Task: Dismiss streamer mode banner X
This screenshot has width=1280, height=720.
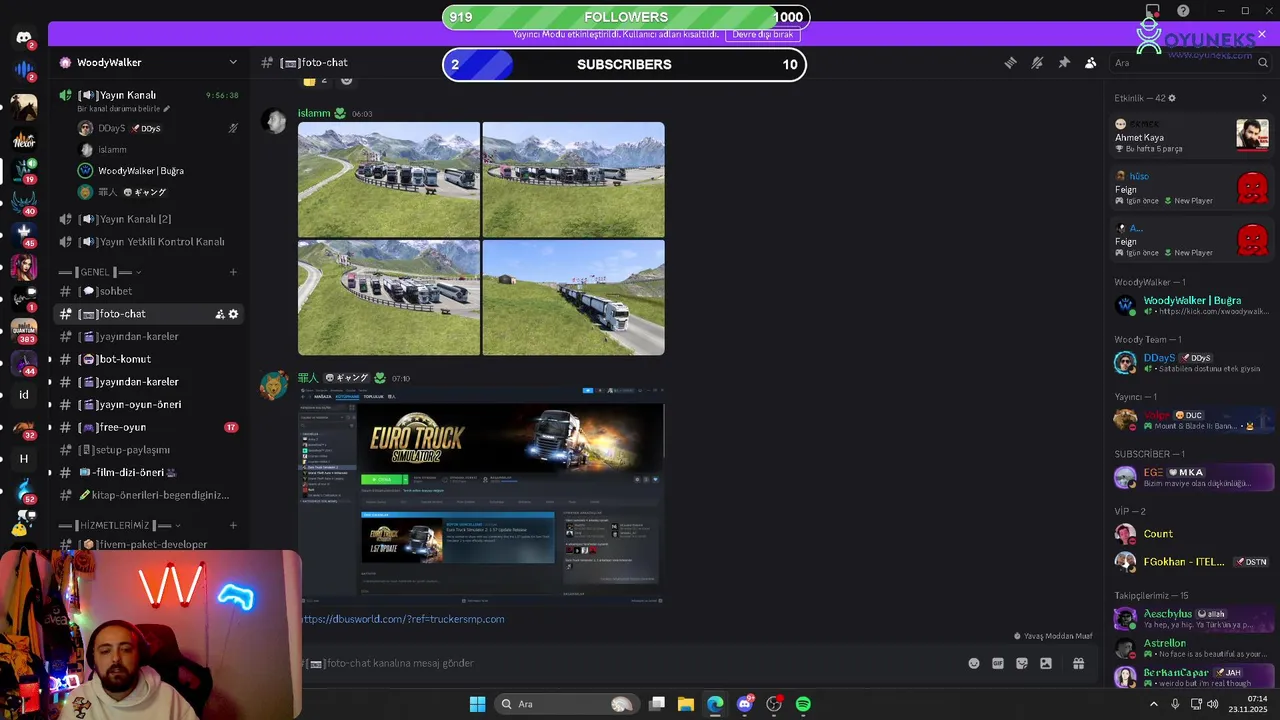Action: tap(1261, 34)
